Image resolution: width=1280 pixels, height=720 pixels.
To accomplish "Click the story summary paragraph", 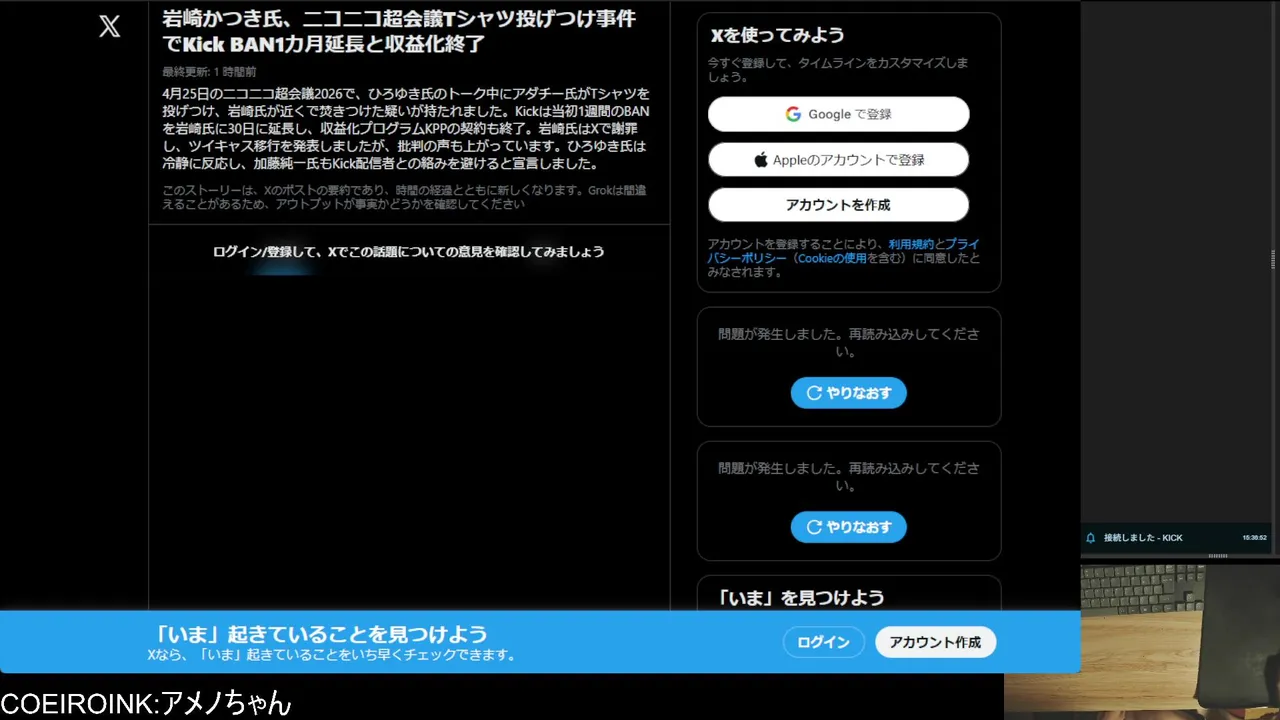I will [405, 129].
